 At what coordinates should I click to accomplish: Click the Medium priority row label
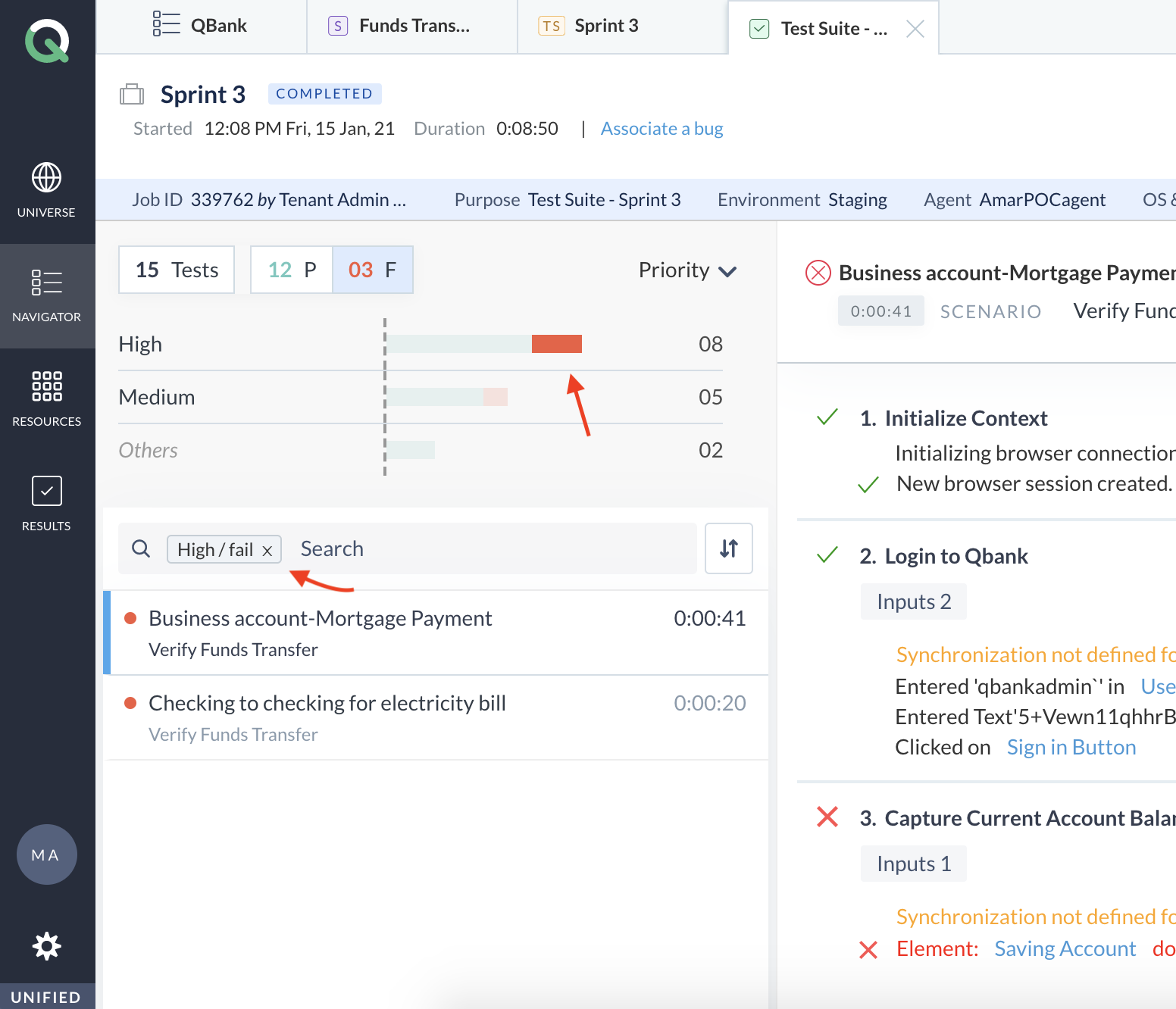[x=157, y=397]
